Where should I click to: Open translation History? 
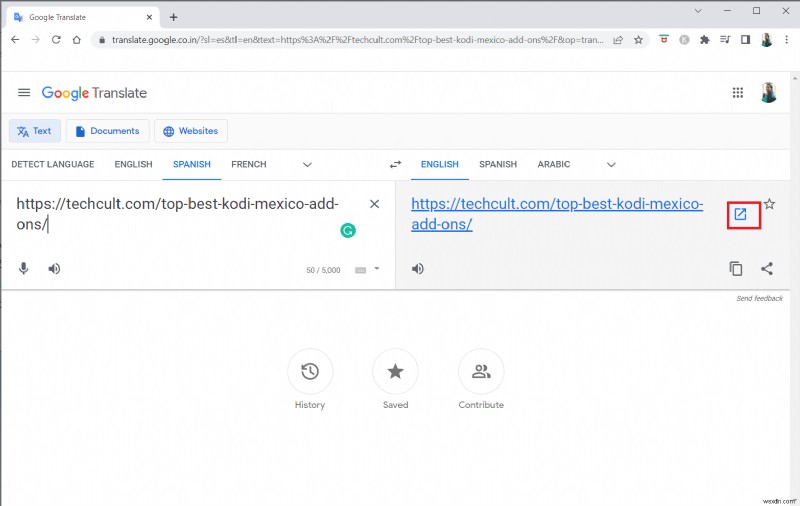[310, 371]
